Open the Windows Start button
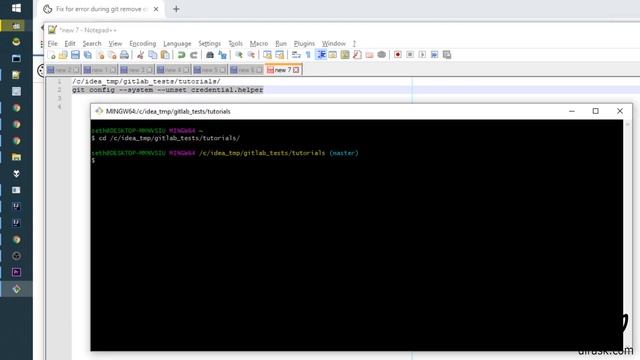 click(16, 8)
